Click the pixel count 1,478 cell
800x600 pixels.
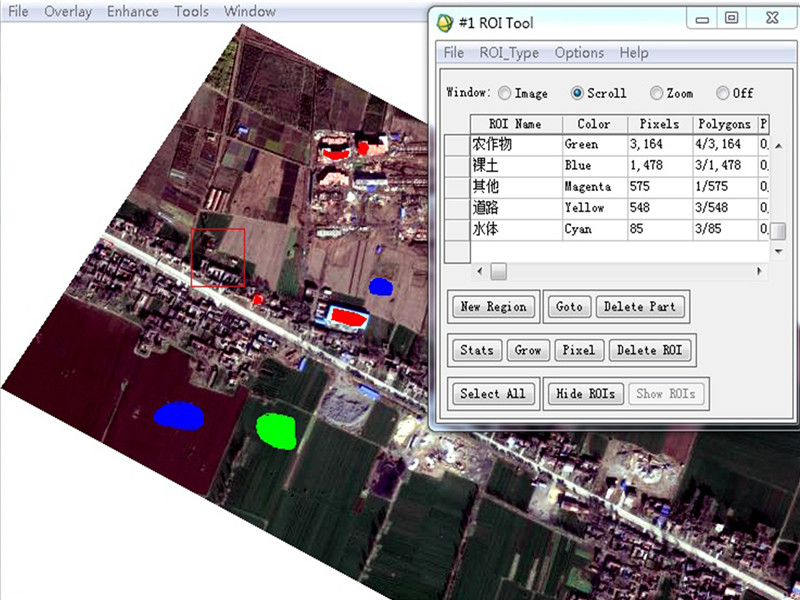point(660,166)
